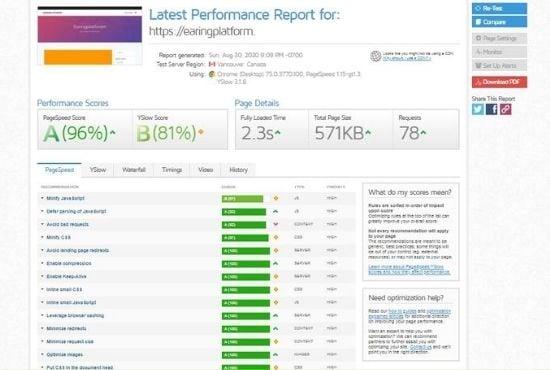Screen dimensions: 550x370
Task: Expand the Minimize redirects recommendation
Action: point(66,329)
